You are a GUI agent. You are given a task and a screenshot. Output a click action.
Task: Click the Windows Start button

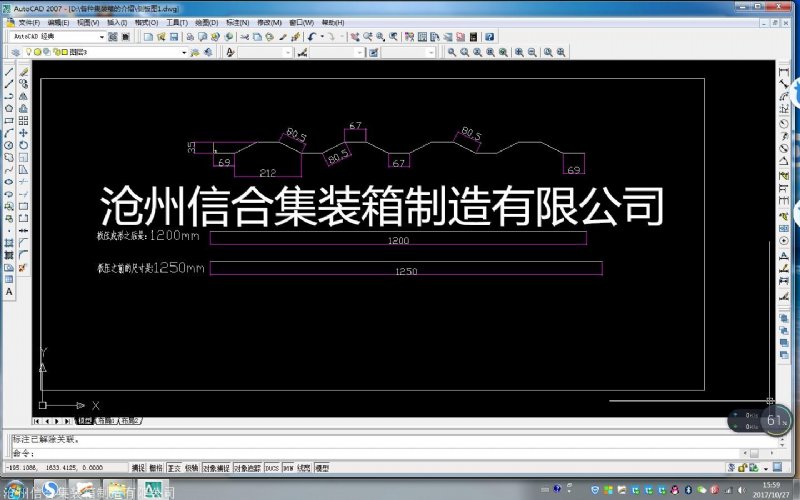[x=12, y=489]
